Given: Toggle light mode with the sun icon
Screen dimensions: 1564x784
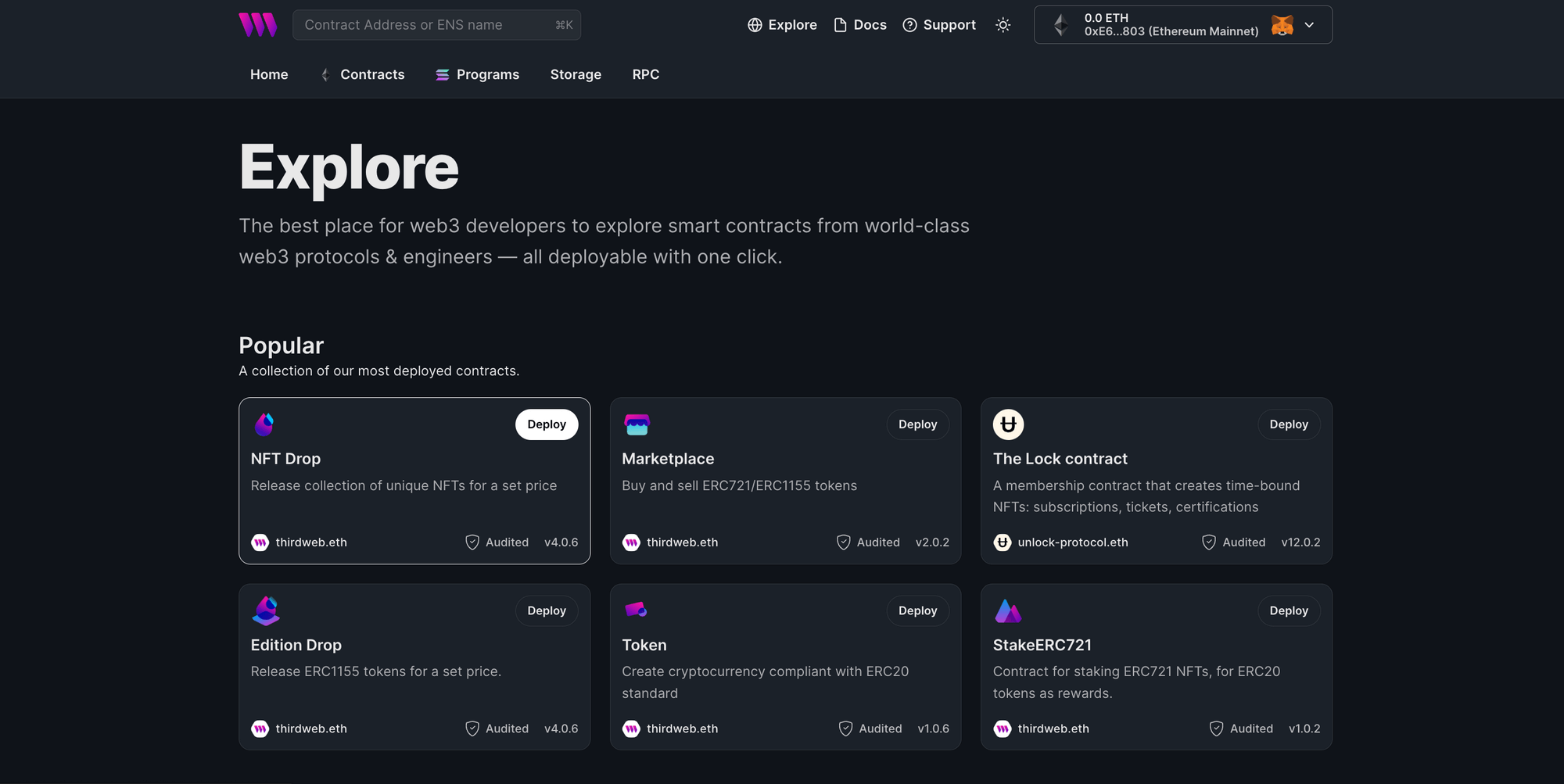Looking at the screenshot, I should [x=1003, y=24].
